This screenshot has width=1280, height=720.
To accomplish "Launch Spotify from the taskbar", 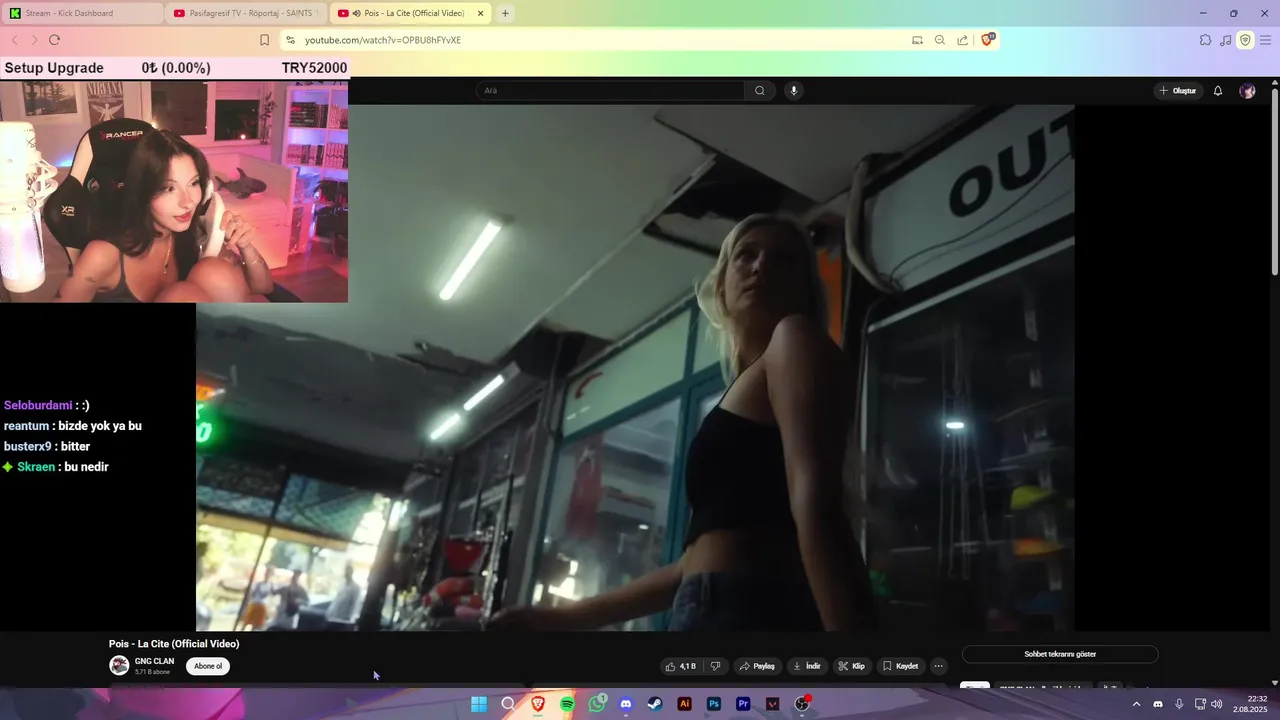I will (567, 704).
